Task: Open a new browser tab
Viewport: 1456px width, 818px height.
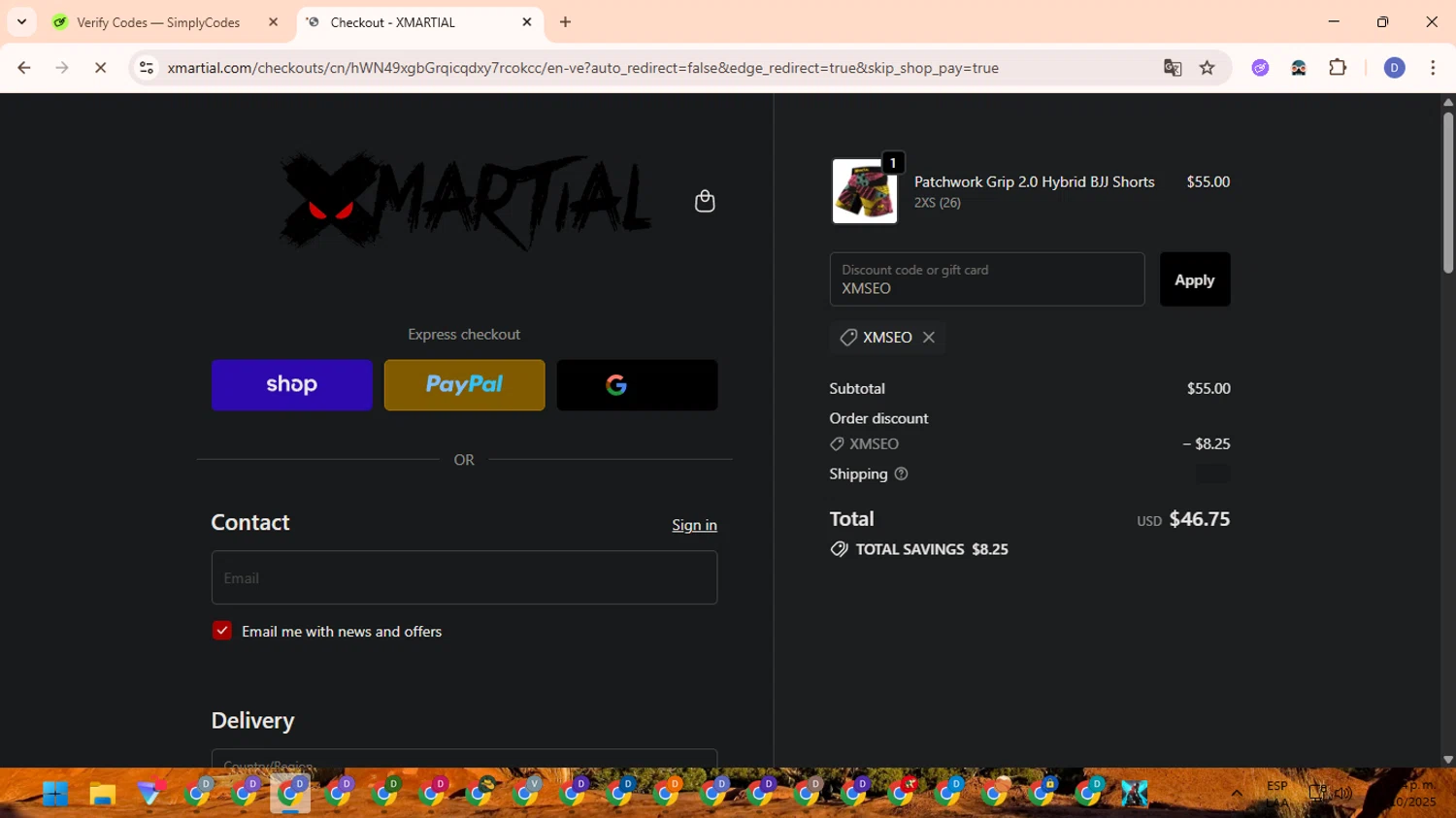Action: (x=566, y=22)
